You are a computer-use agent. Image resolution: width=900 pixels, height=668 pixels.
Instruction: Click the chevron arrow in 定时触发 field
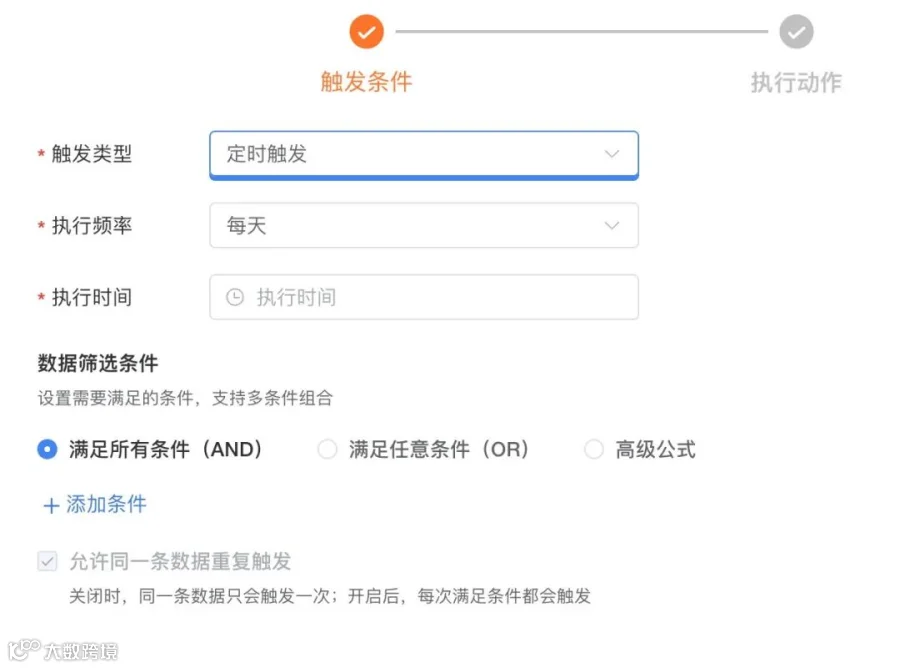pyautogui.click(x=612, y=154)
